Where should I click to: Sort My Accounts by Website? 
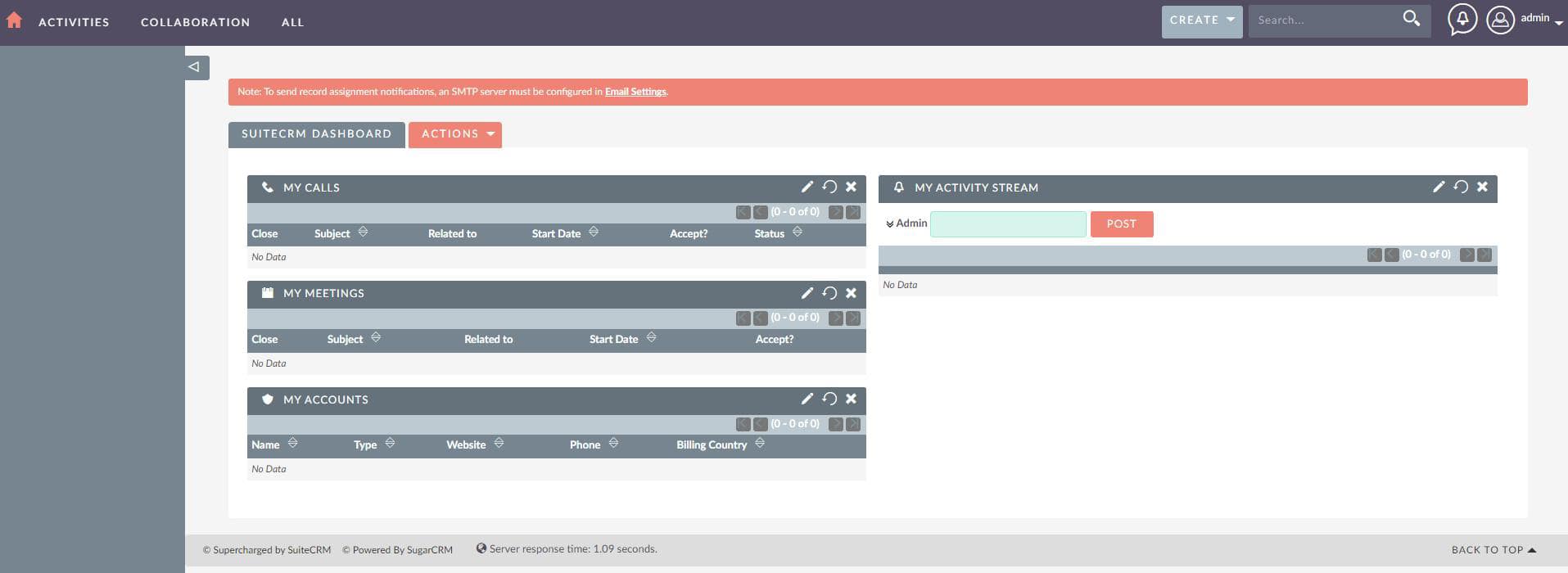499,444
